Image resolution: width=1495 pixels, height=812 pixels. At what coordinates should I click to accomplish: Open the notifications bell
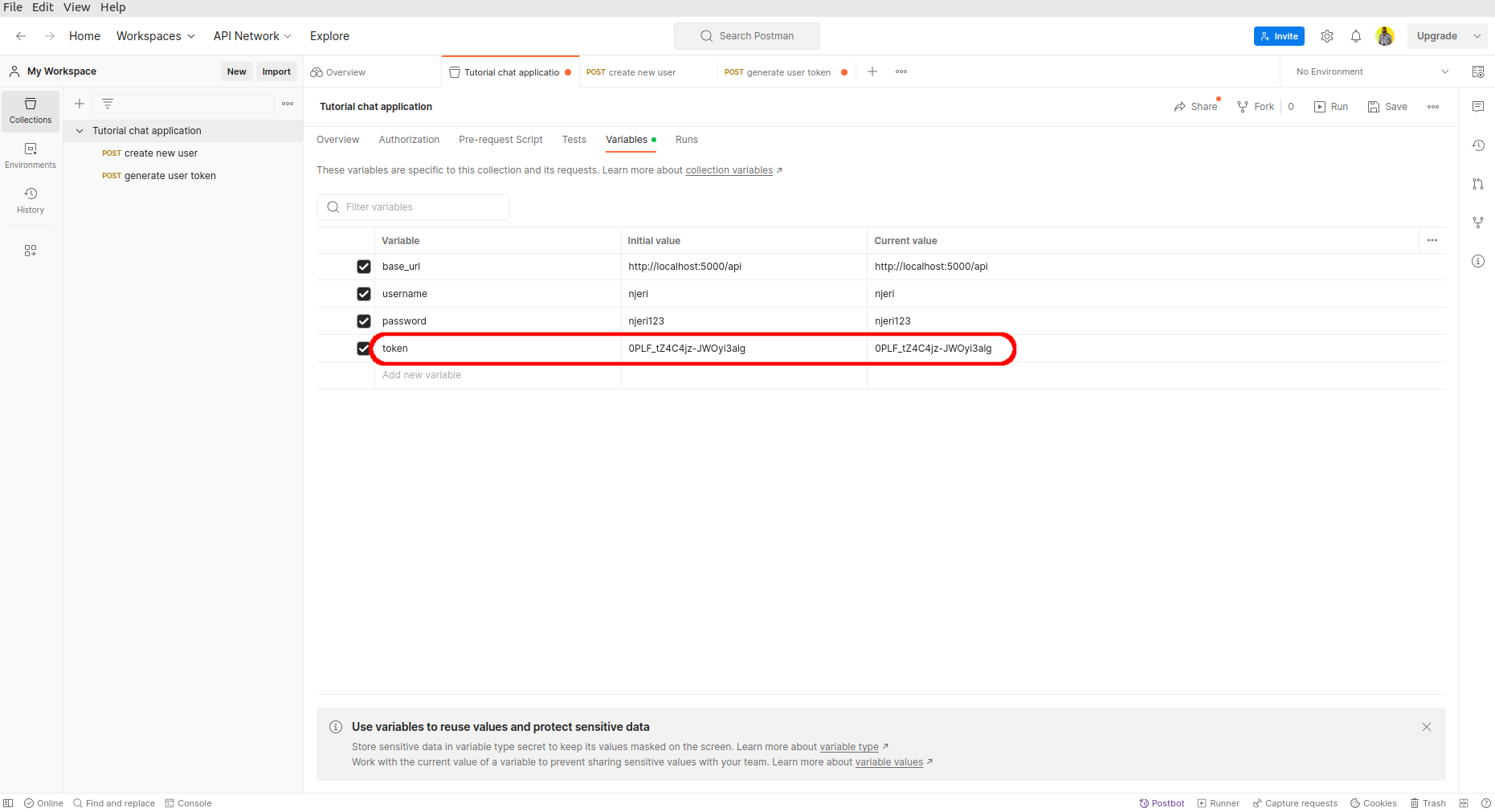1356,36
